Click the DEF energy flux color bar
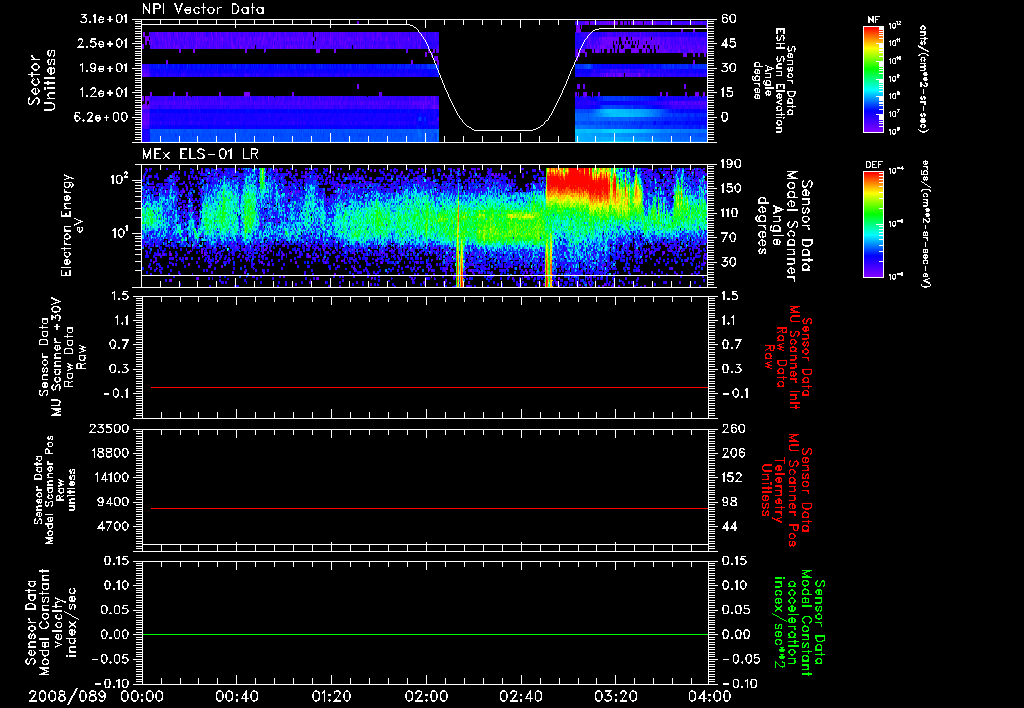Image resolution: width=1024 pixels, height=708 pixels. (874, 224)
